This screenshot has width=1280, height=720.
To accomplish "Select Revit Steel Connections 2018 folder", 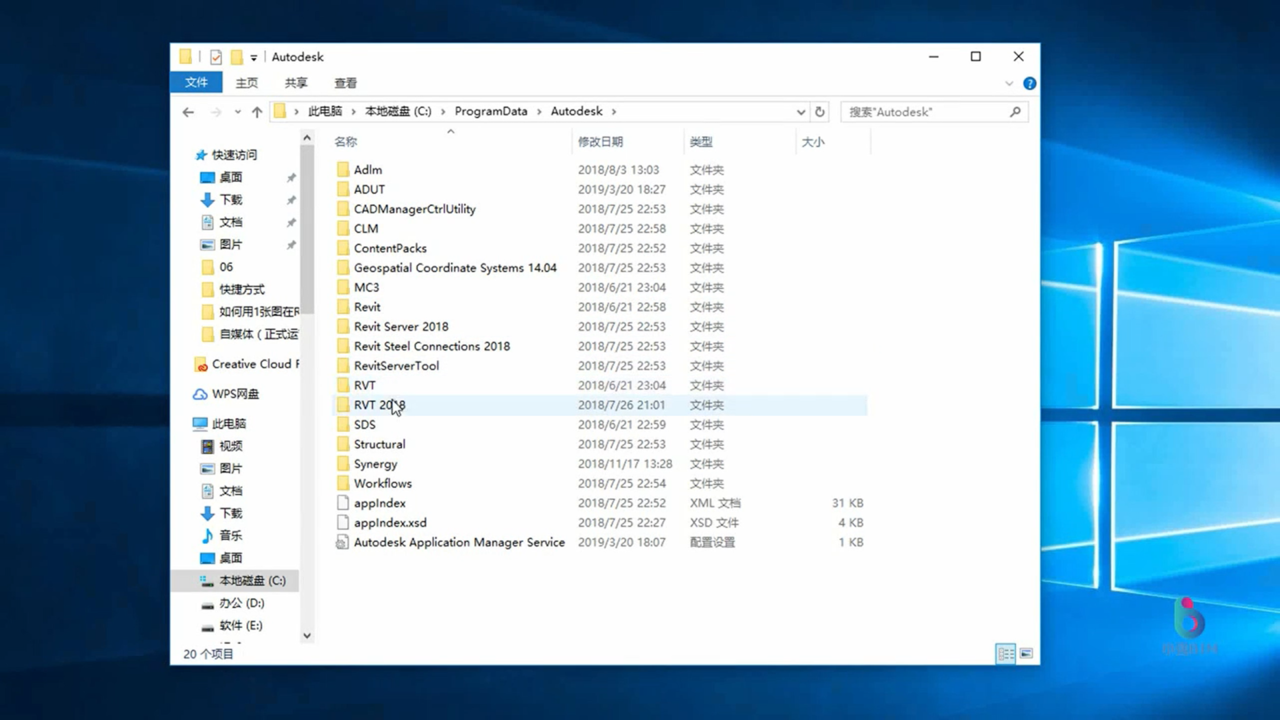I will pyautogui.click(x=432, y=346).
